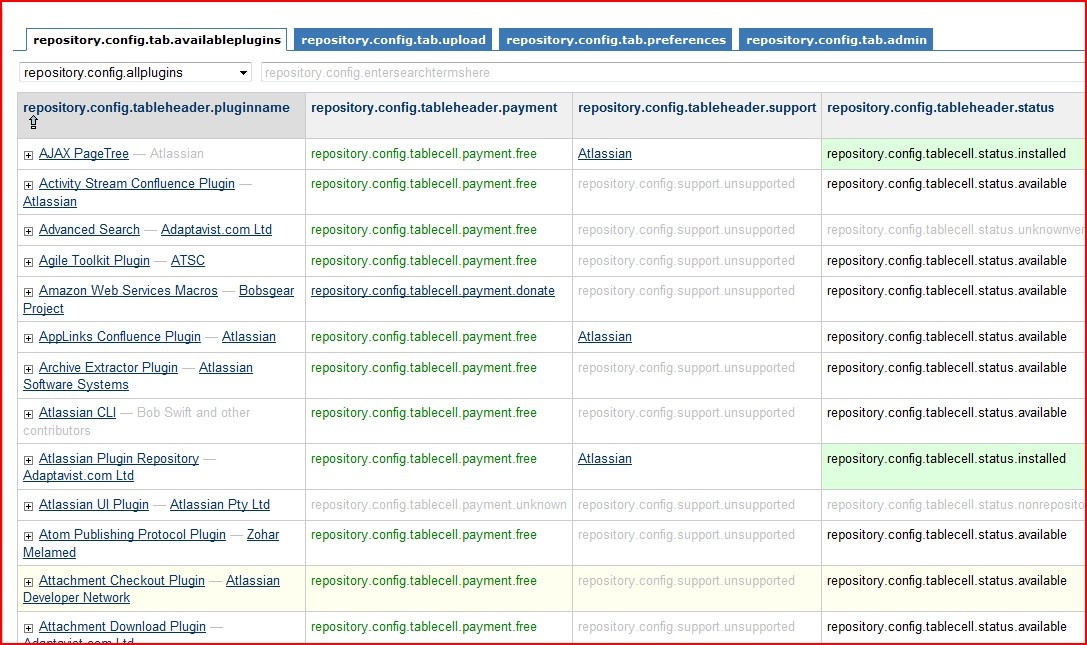This screenshot has width=1087, height=645.
Task: Expand the Atlassian UI Plugin row
Action: coord(28,506)
